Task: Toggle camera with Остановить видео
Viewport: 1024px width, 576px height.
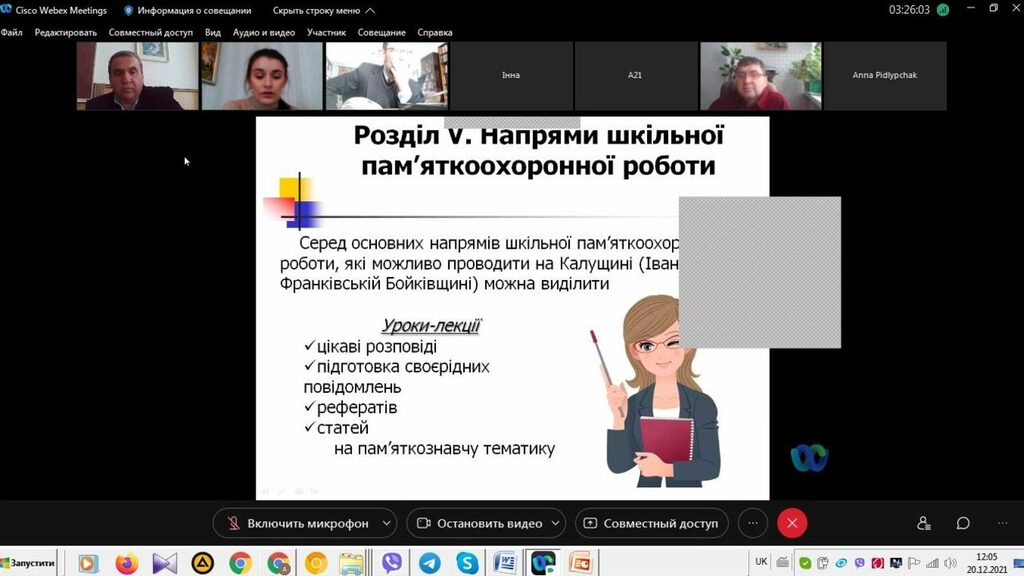Action: pyautogui.click(x=478, y=523)
